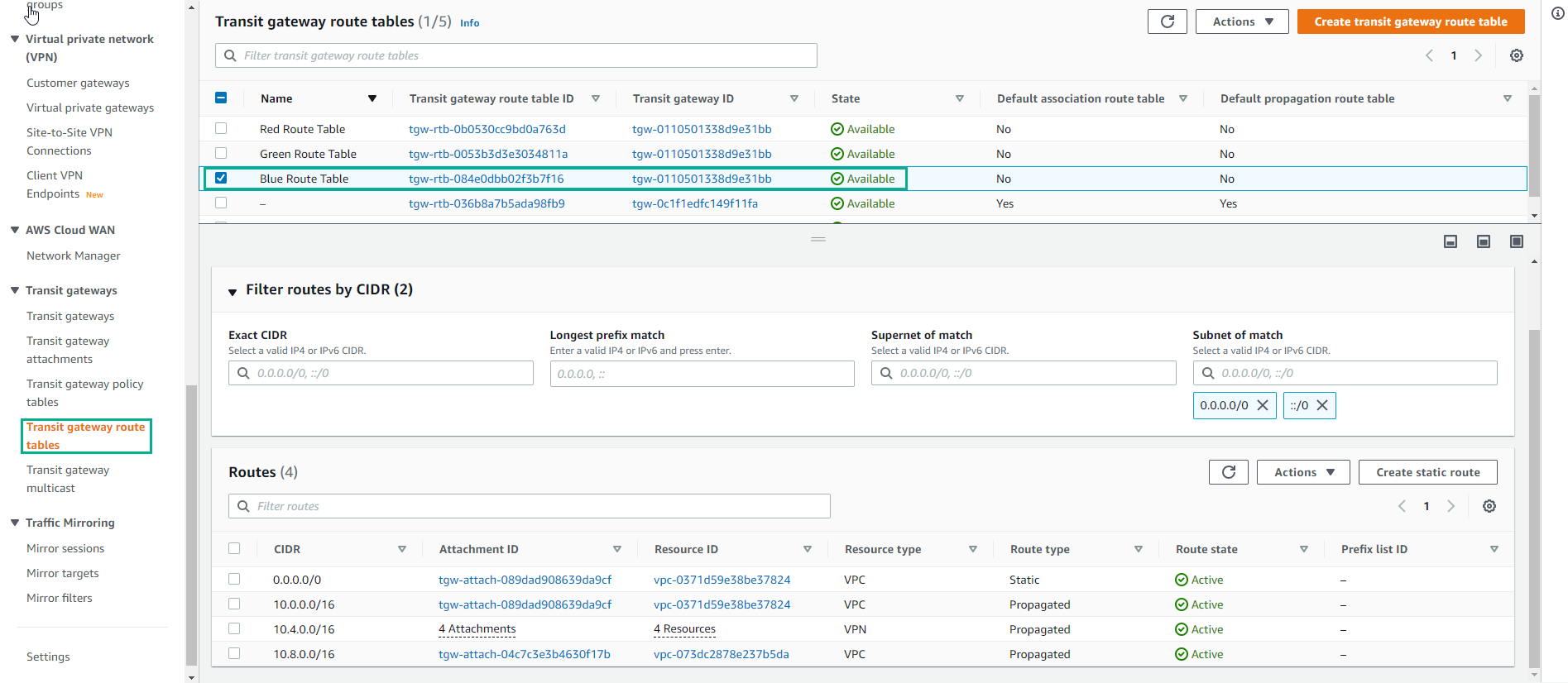Image resolution: width=1568 pixels, height=683 pixels.
Task: Open the Routes Actions dropdown
Action: pyautogui.click(x=1303, y=472)
